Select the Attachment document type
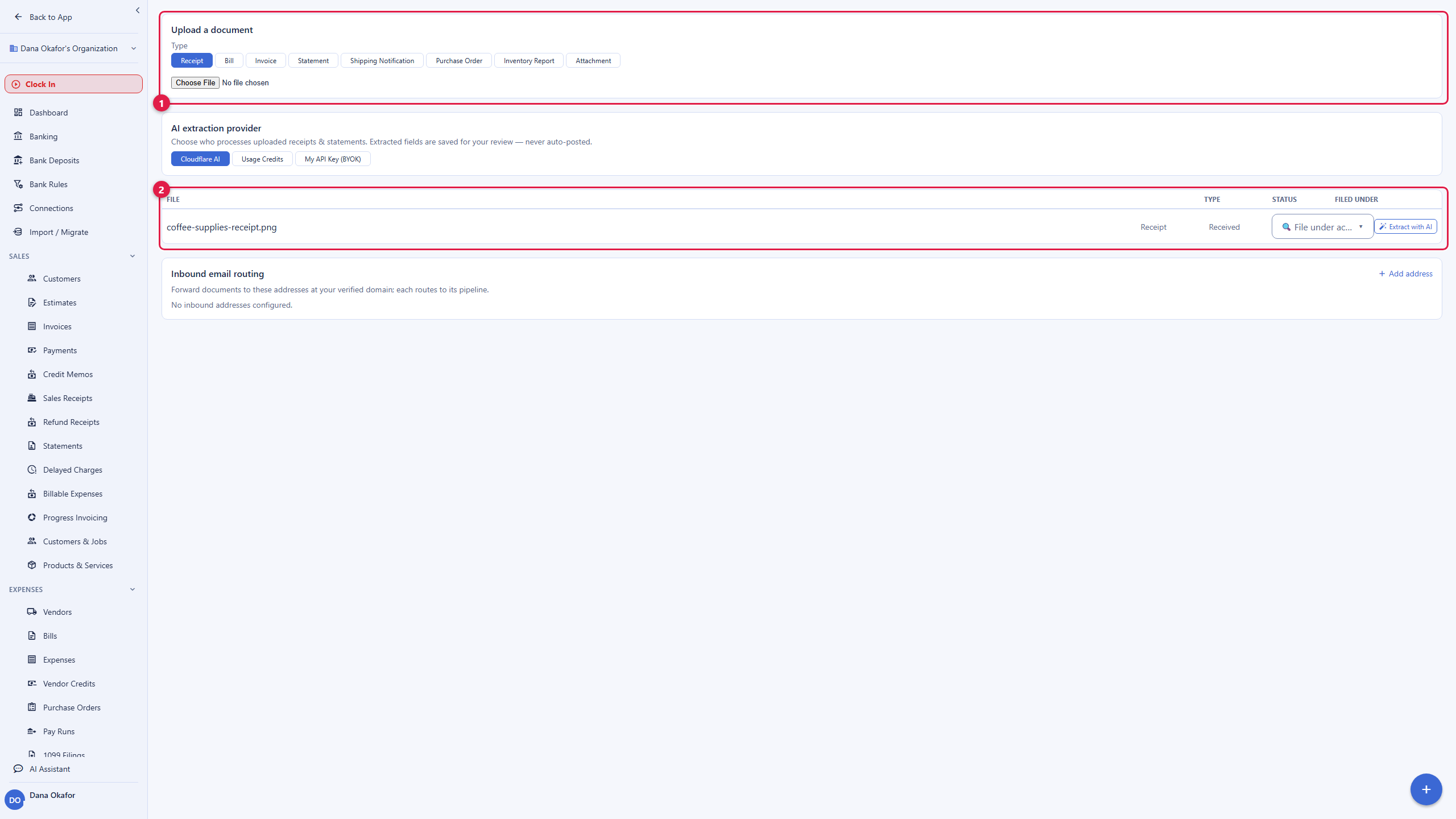This screenshot has height=819, width=1456. point(593,61)
